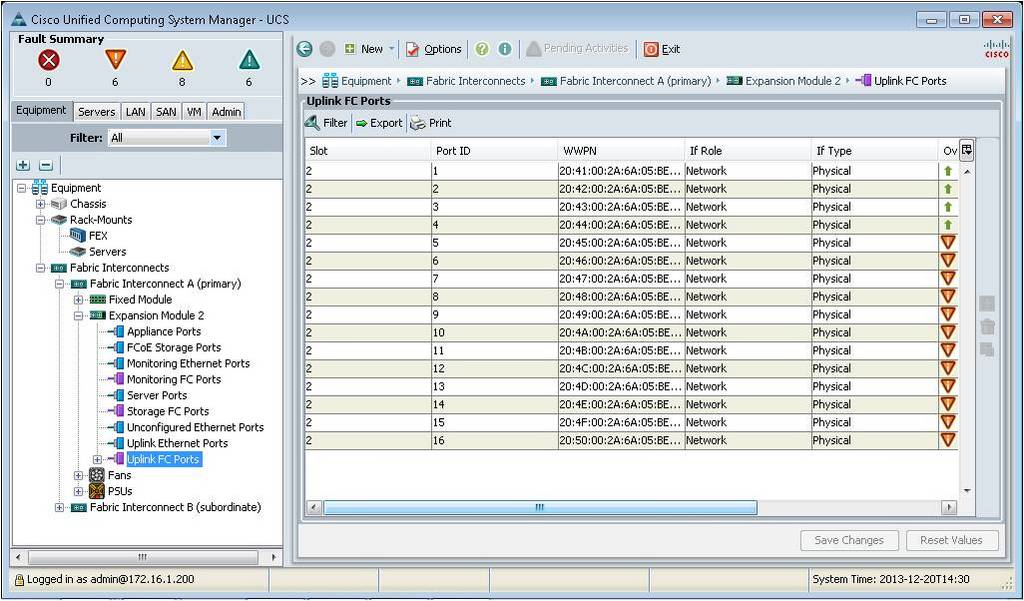Click the Export button above the table

(x=379, y=123)
